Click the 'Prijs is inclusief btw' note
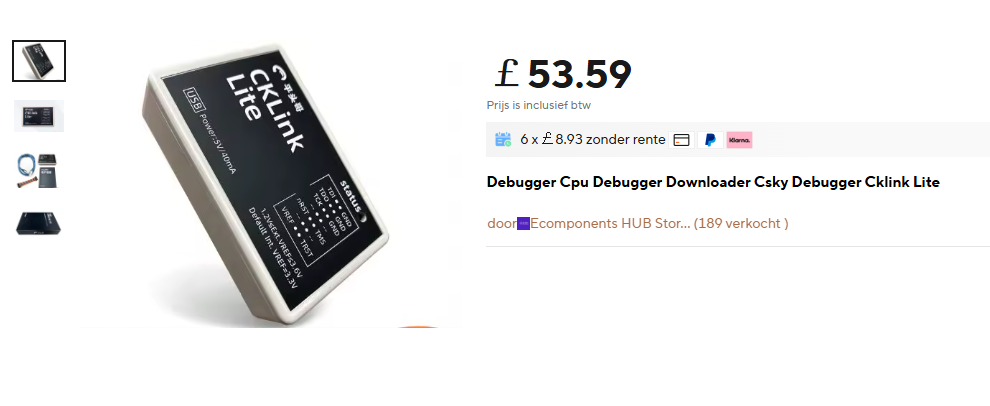Image resolution: width=990 pixels, height=406 pixels. point(539,105)
